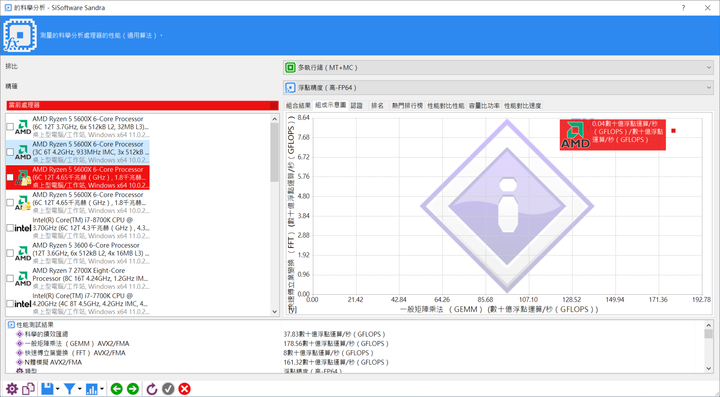
Task: Click the scroll-up arrow of results panel
Action: (x=709, y=325)
